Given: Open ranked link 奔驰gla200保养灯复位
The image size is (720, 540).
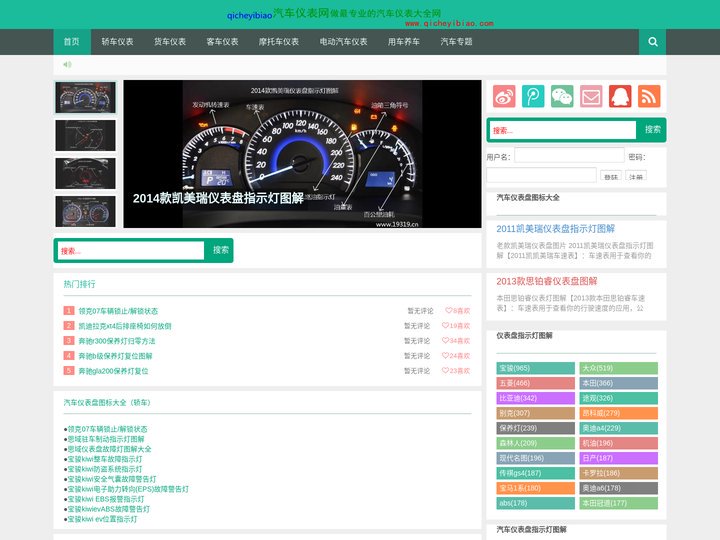Looking at the screenshot, I should pyautogui.click(x=113, y=371).
